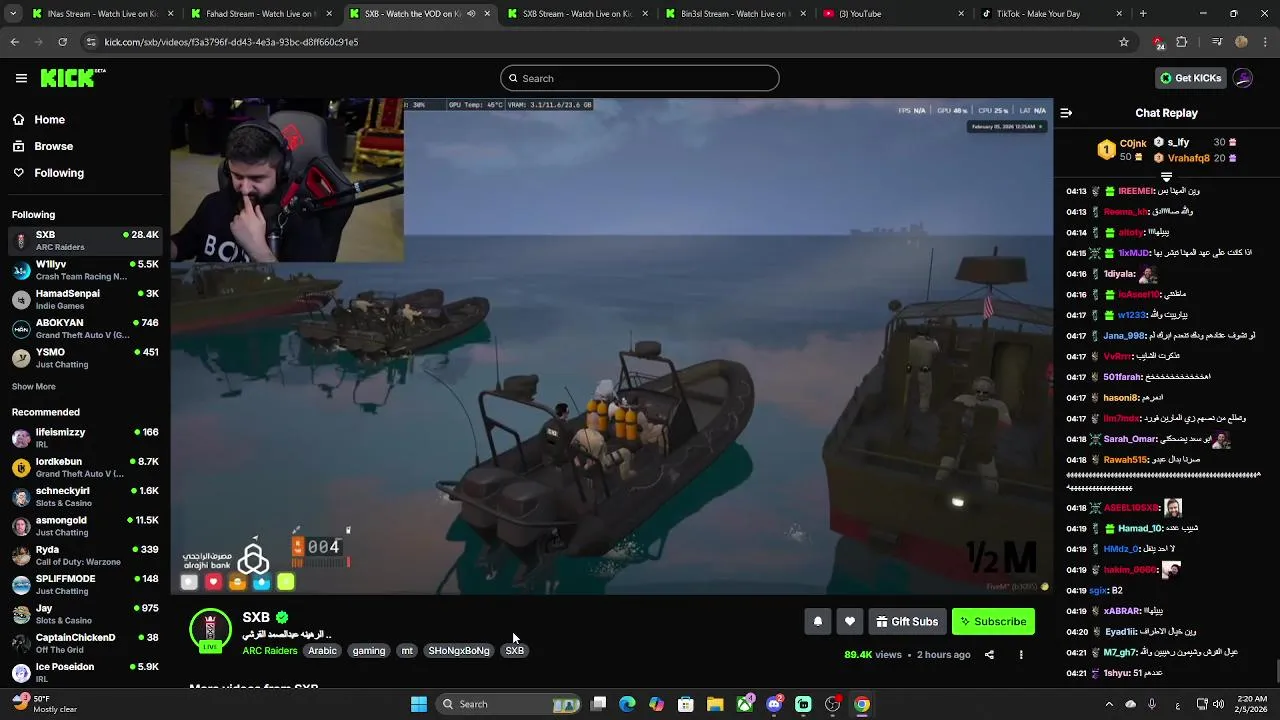Open Ryda recommended channel
1280x720 pixels.
(x=85, y=555)
